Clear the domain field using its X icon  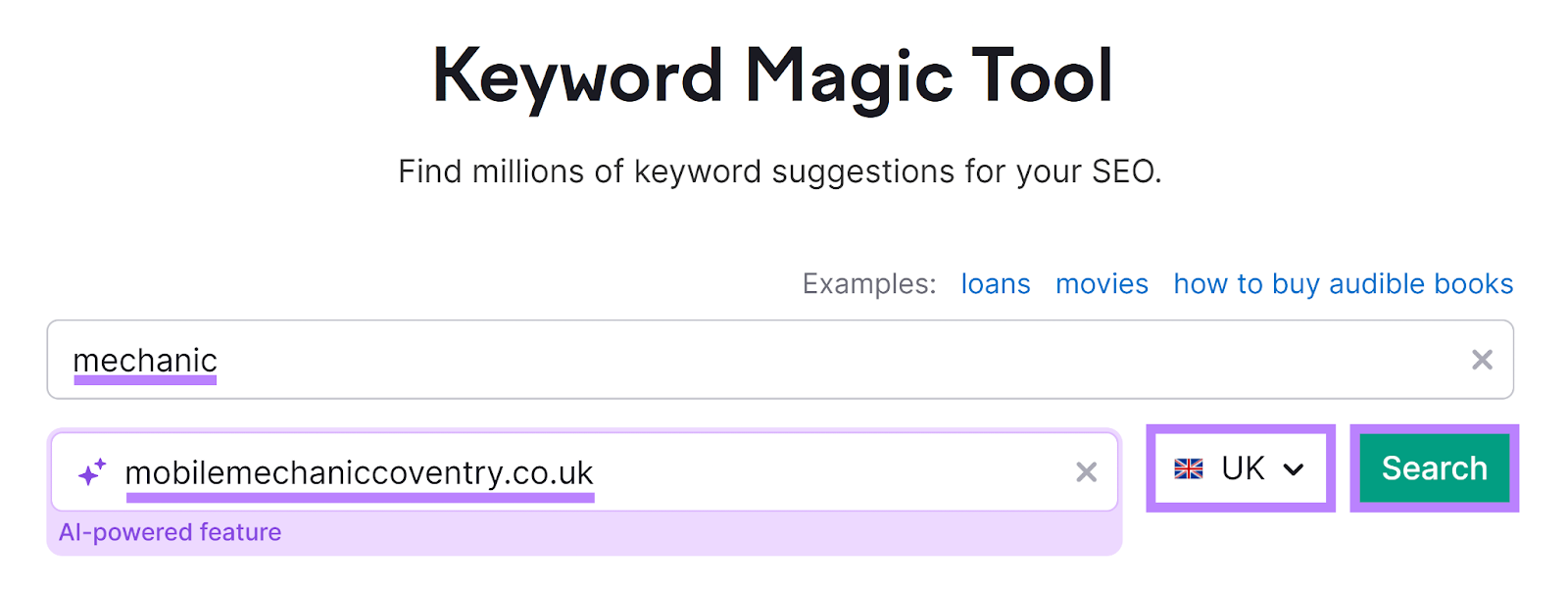click(1086, 472)
